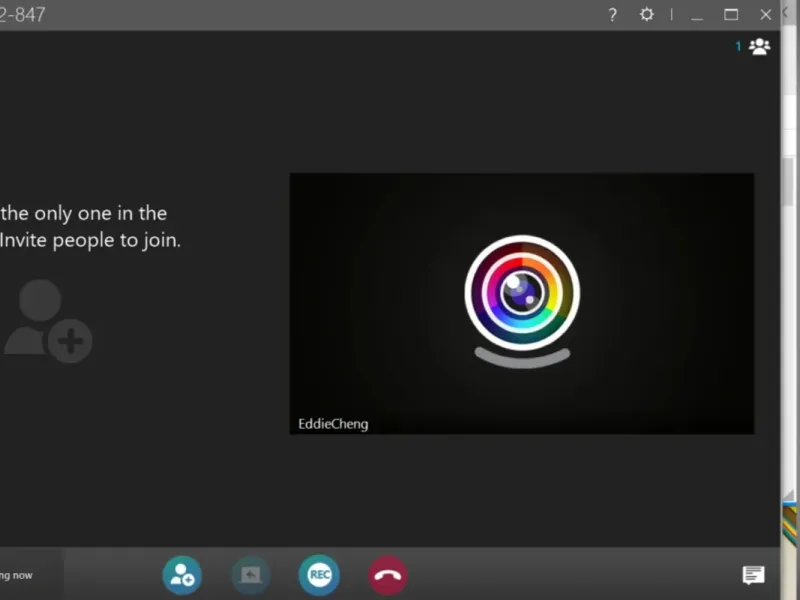Open the help question mark icon
This screenshot has height=600, width=800.
(x=613, y=15)
